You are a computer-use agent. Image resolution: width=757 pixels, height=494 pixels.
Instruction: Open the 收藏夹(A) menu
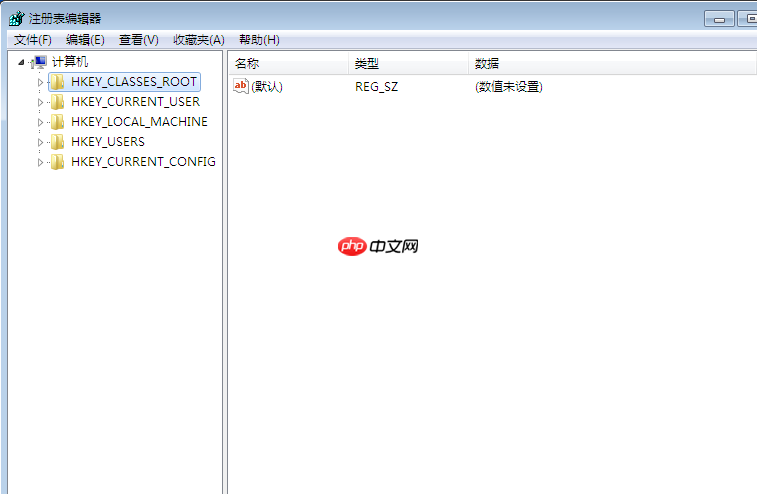[x=199, y=40]
